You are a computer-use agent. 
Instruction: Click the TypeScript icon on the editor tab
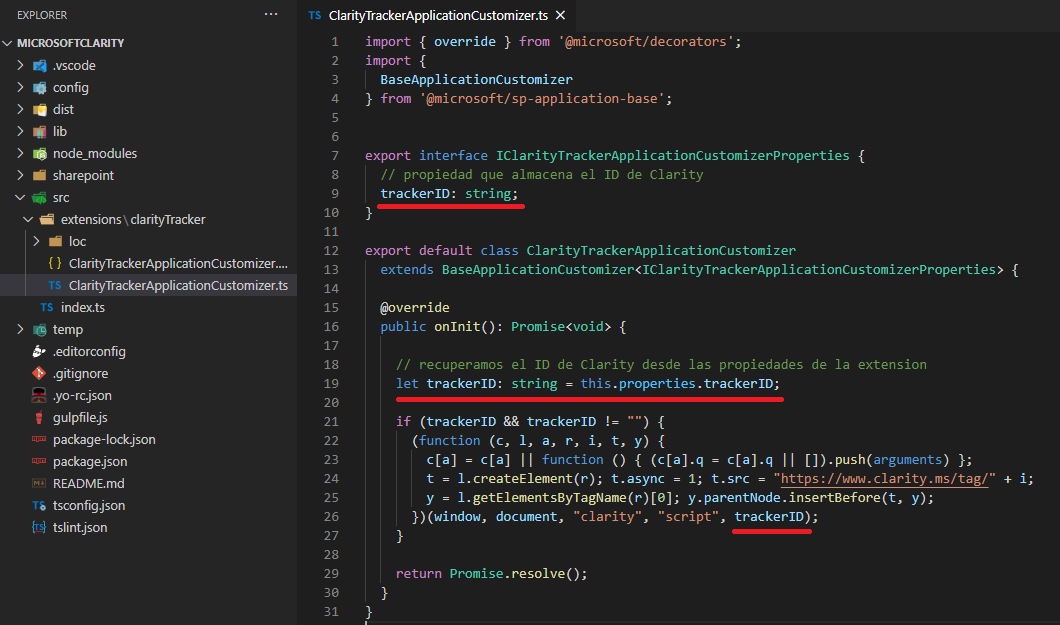click(315, 15)
